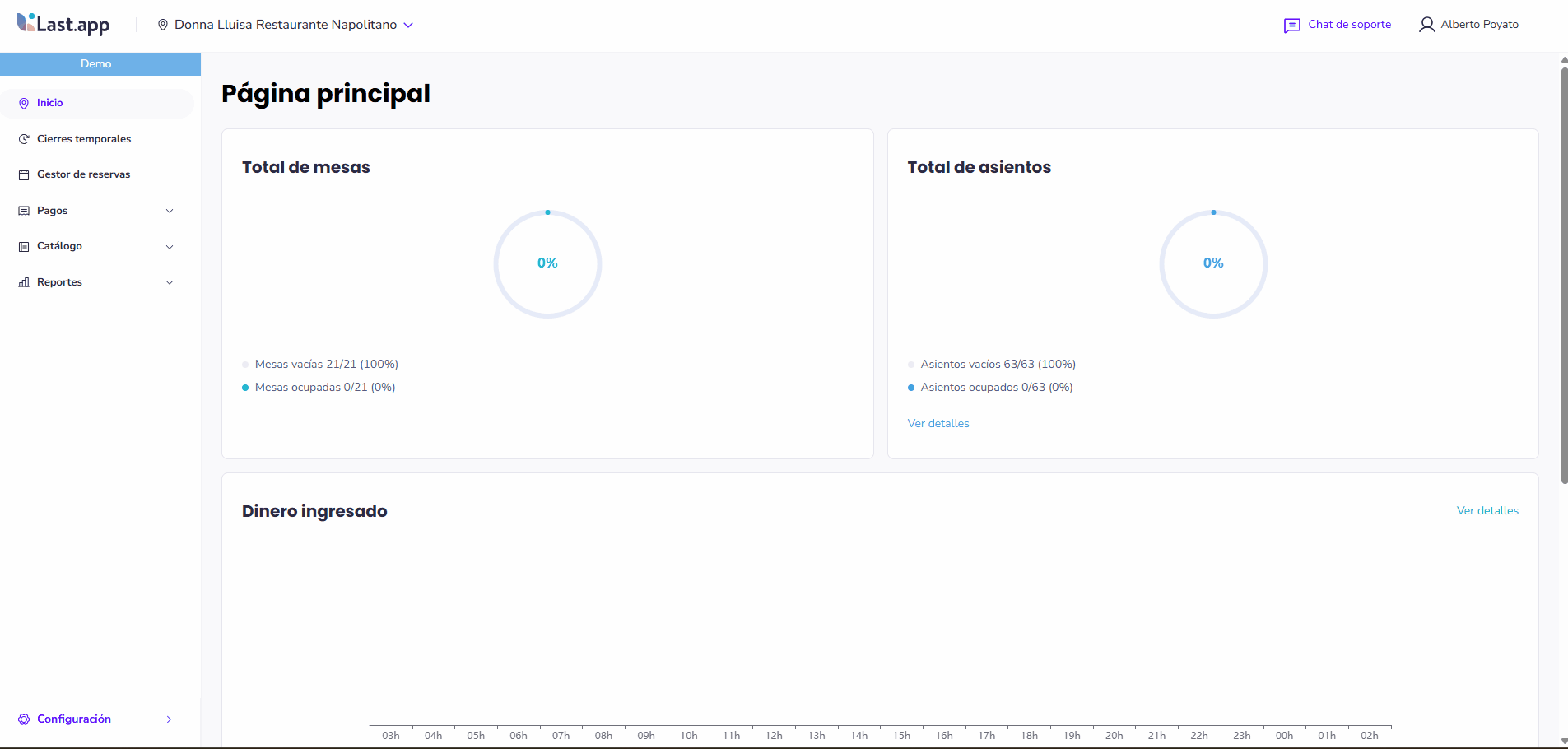The height and width of the screenshot is (749, 1568).
Task: Click the Total de mesas progress circle
Action: tap(547, 263)
